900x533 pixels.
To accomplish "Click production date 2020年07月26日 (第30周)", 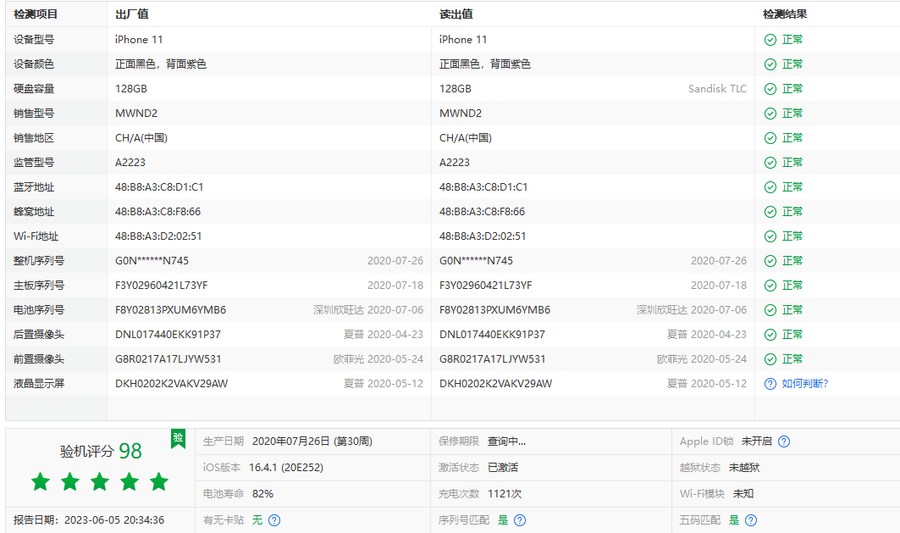I will [x=313, y=441].
